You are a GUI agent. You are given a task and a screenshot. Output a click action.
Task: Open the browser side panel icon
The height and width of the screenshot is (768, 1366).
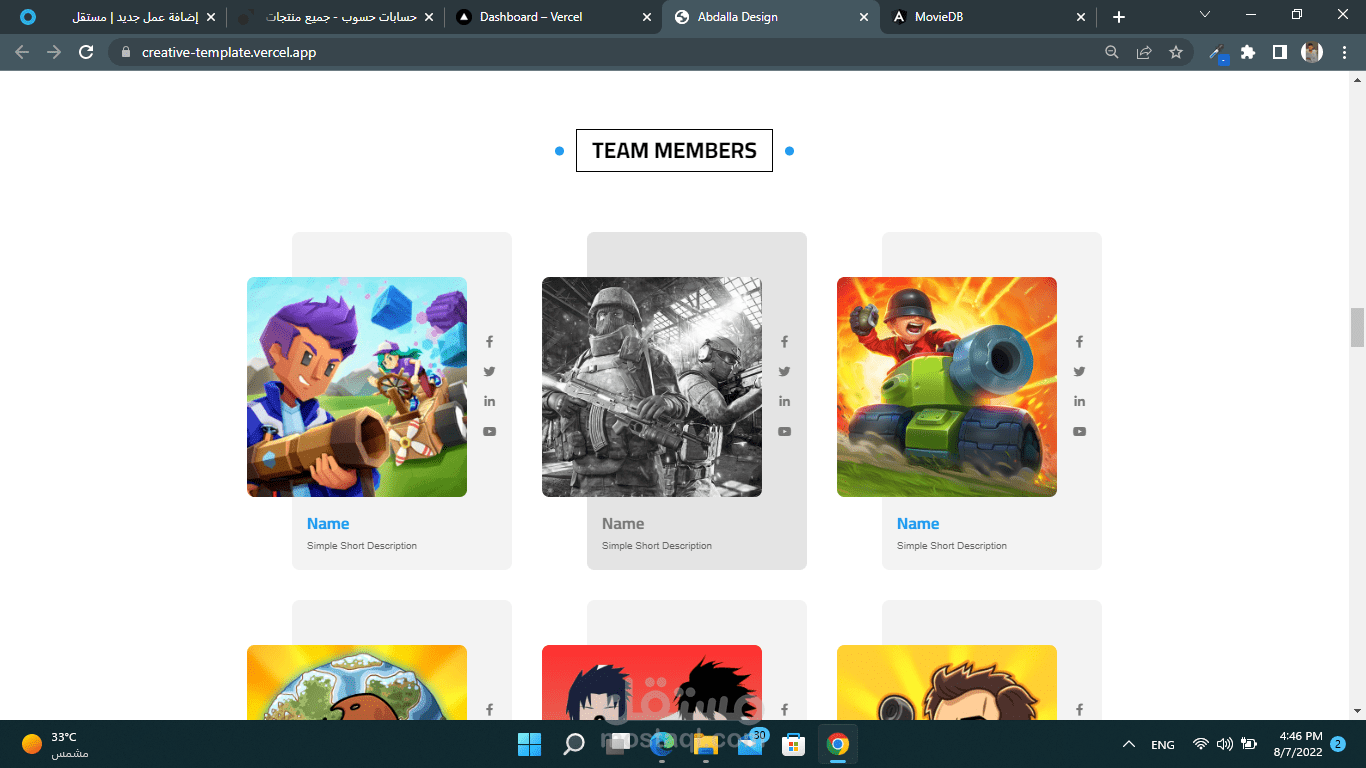click(x=1280, y=52)
